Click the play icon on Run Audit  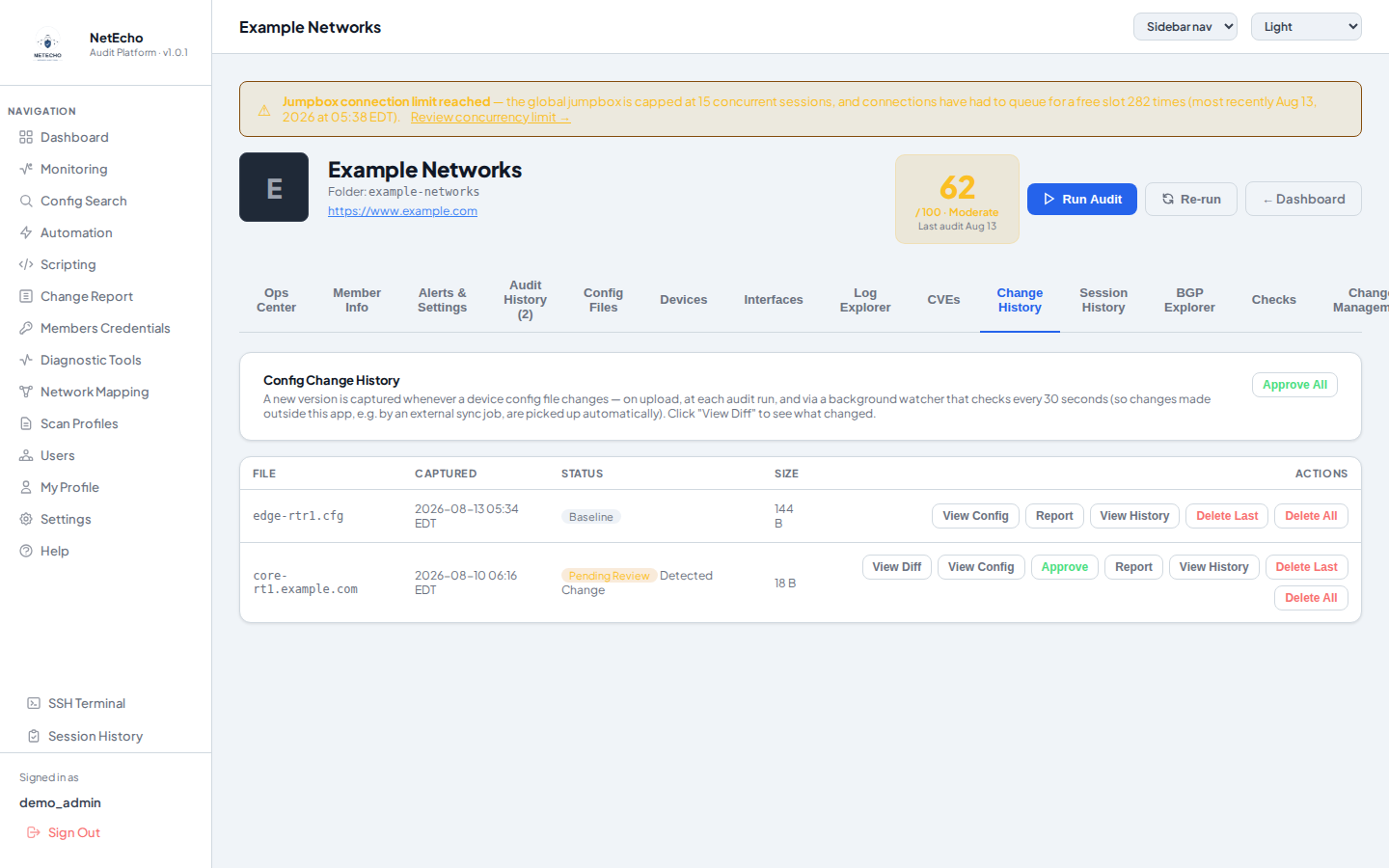point(1049,199)
